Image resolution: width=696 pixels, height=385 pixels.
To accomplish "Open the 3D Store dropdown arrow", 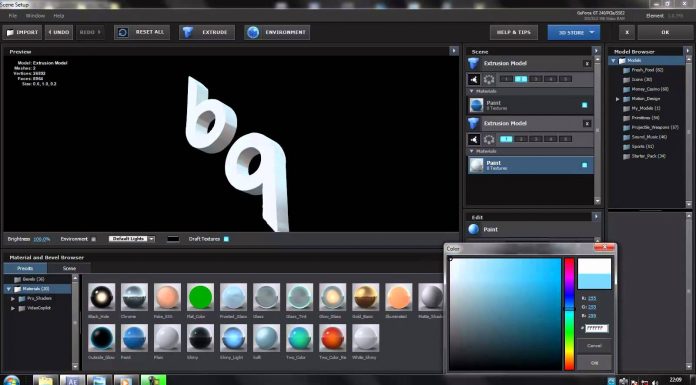I will pyautogui.click(x=592, y=32).
